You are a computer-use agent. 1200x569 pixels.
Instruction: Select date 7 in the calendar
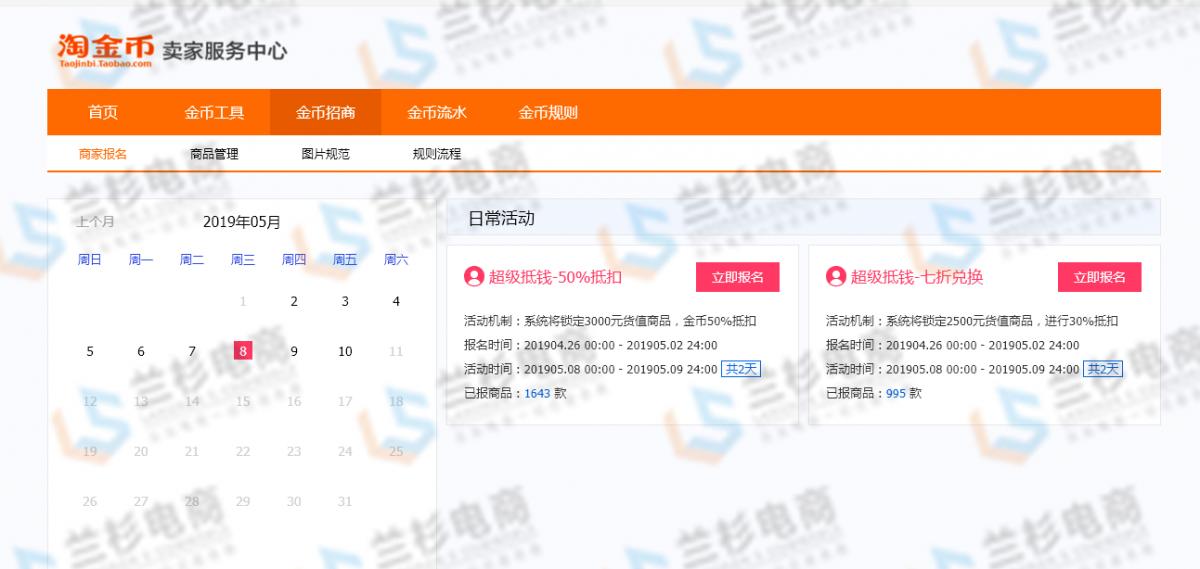[x=192, y=351]
